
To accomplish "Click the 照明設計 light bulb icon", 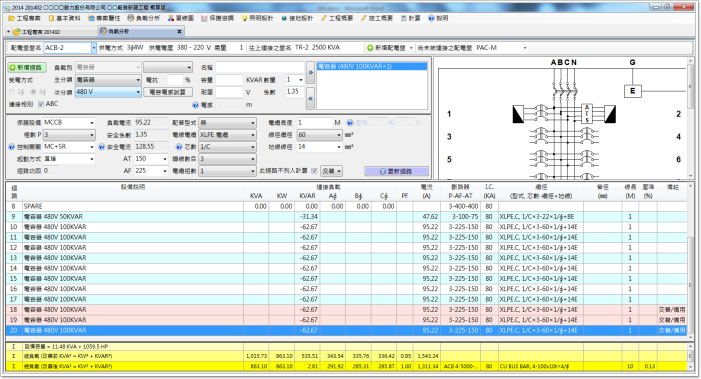I will [245, 18].
